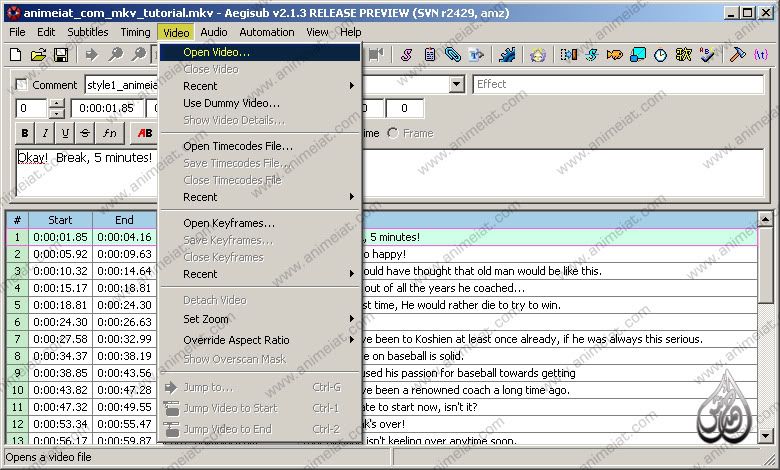Click the Start column header

[x=60, y=220]
